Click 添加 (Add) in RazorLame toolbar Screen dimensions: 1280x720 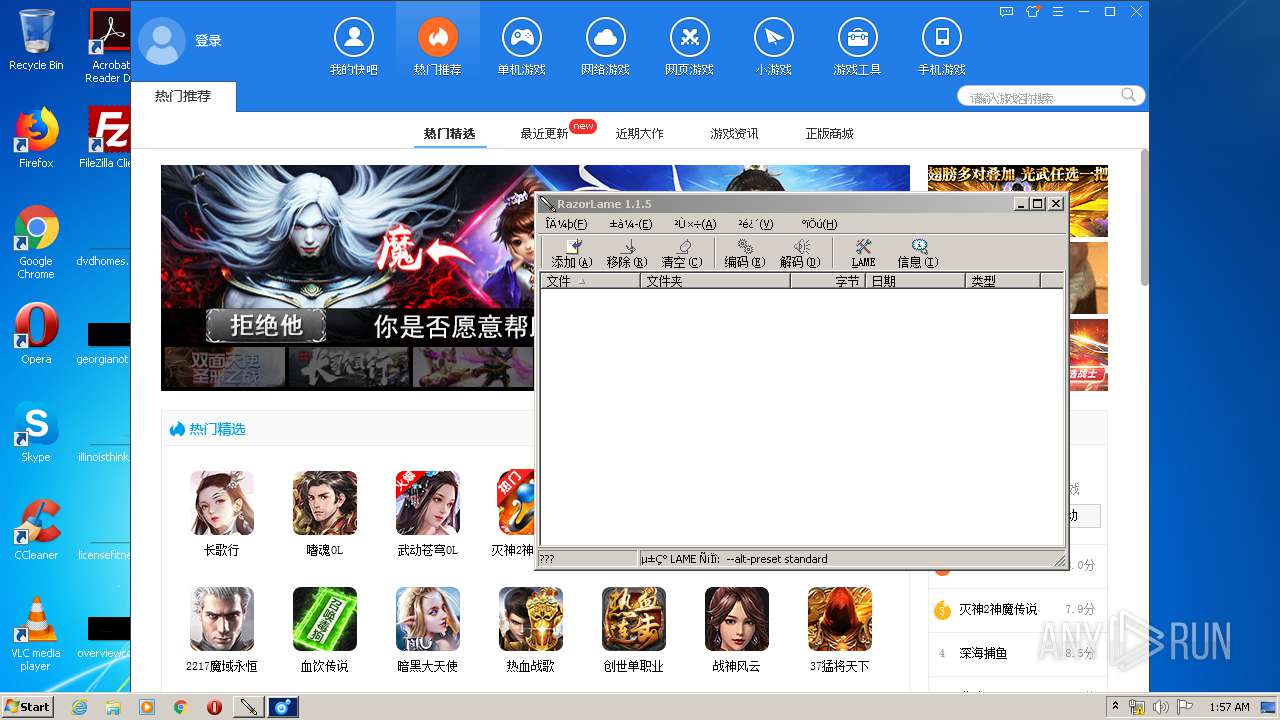pyautogui.click(x=572, y=254)
